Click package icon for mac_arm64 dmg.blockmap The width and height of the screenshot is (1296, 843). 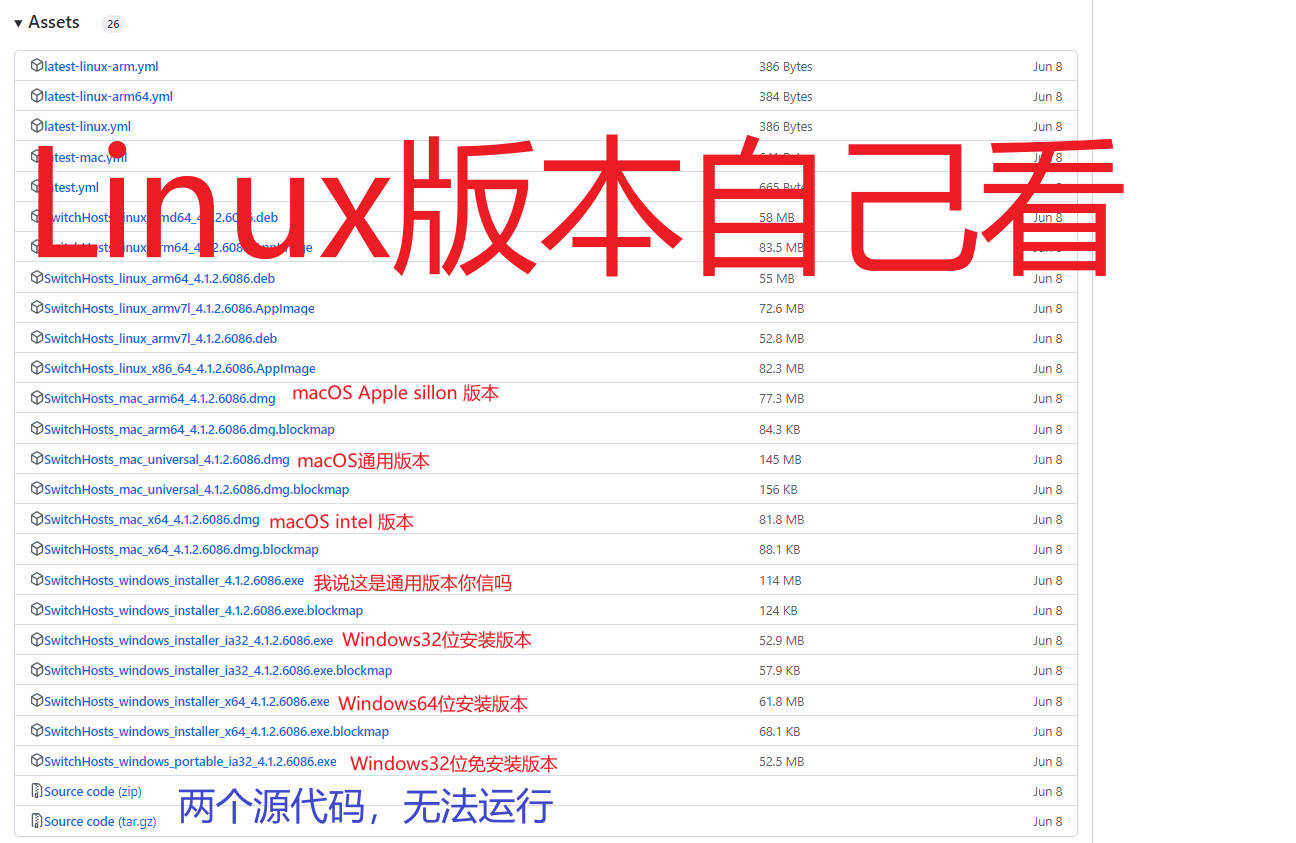[x=37, y=429]
